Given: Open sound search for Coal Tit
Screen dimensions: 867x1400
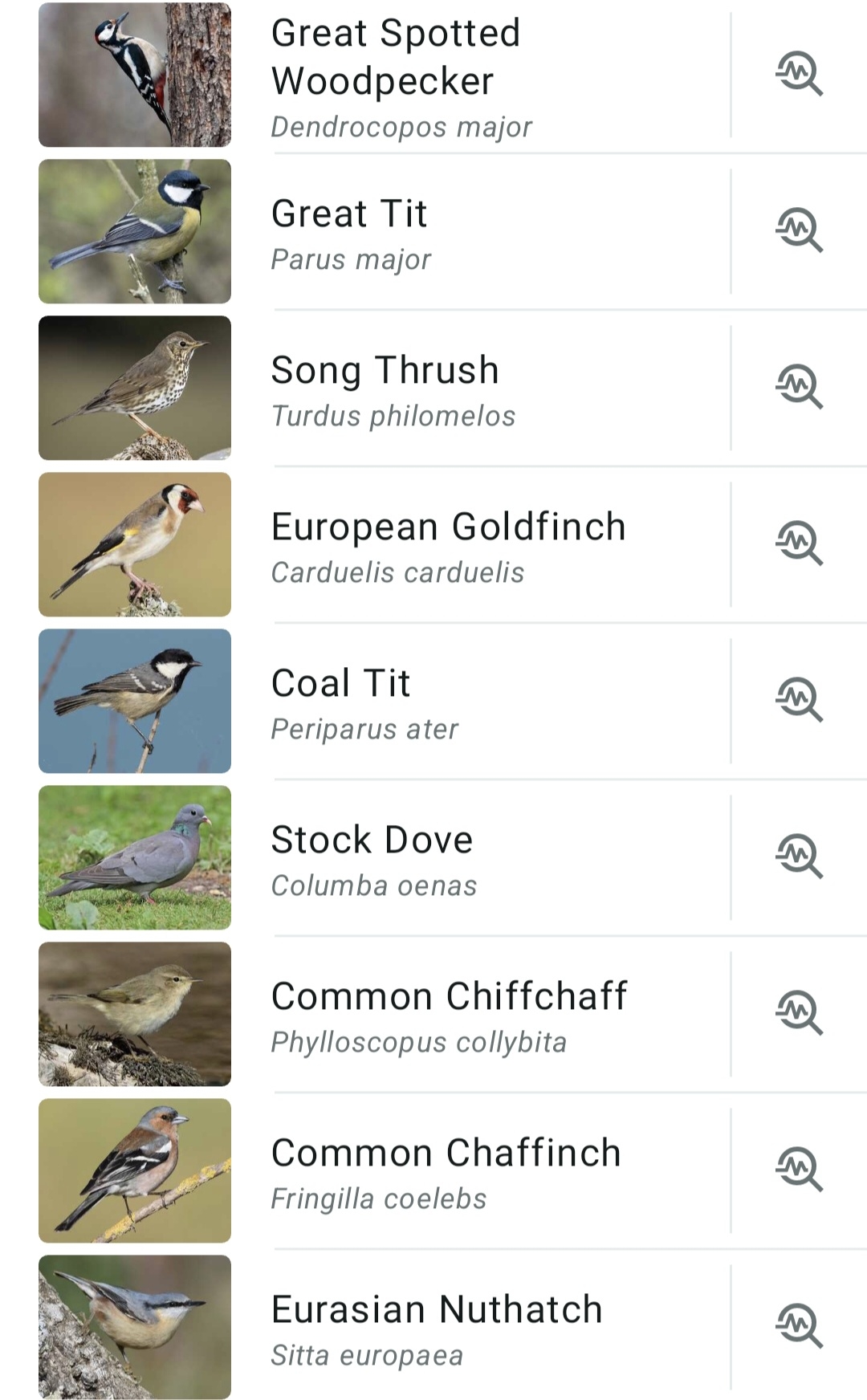Looking at the screenshot, I should click(799, 700).
